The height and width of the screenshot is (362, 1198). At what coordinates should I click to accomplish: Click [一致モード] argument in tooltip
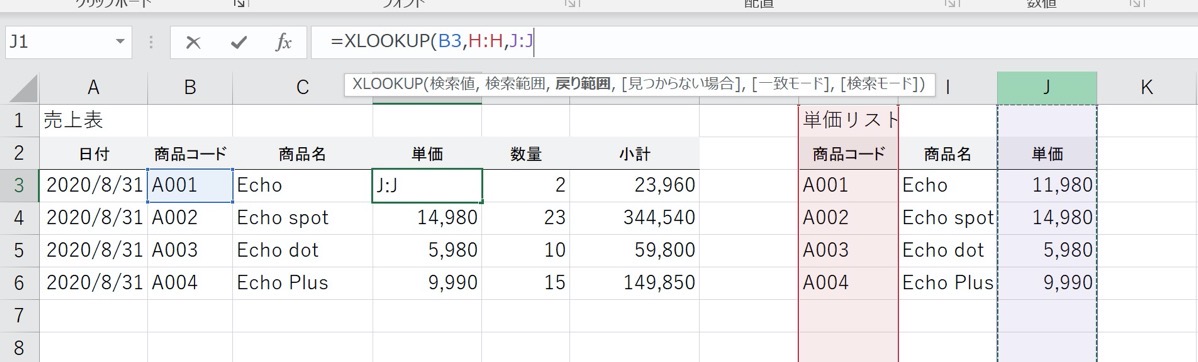coord(792,84)
